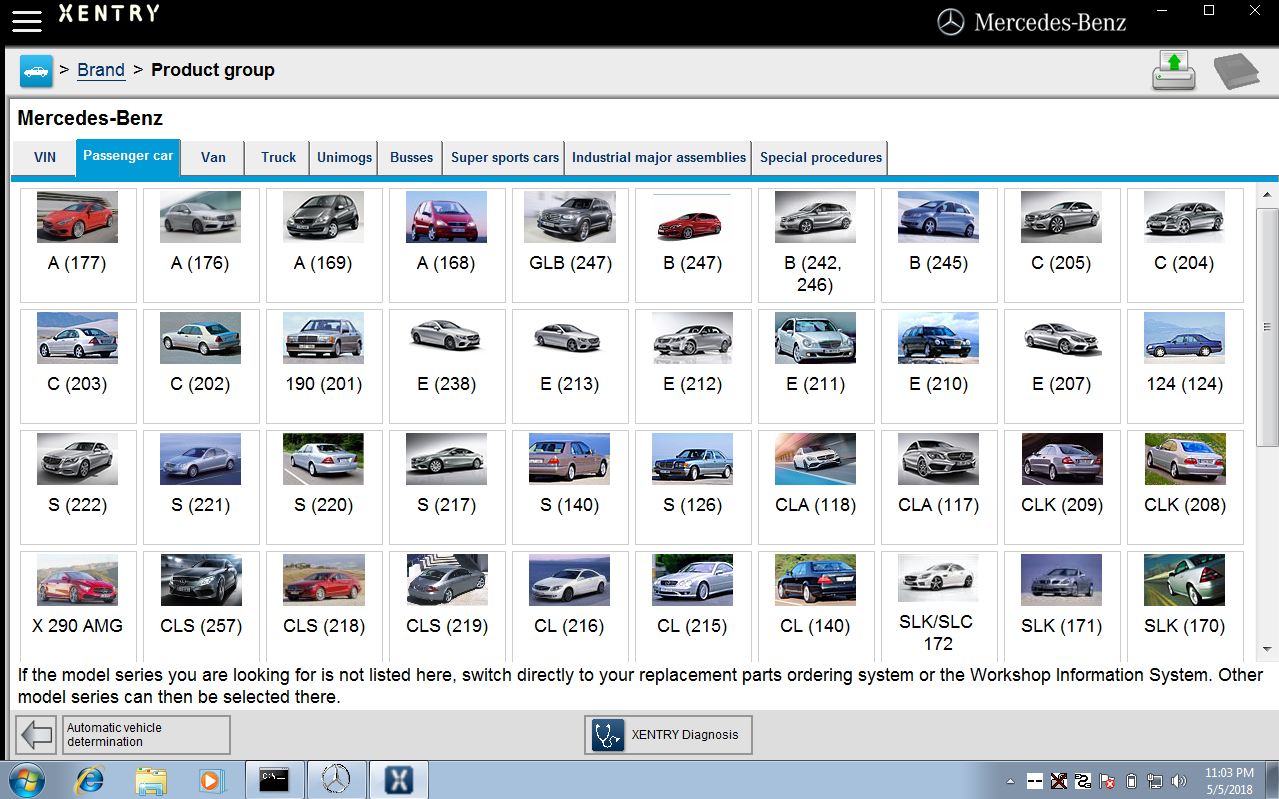Select the E (207) model
Screen dimensions: 1279x799
pyautogui.click(x=1062, y=366)
